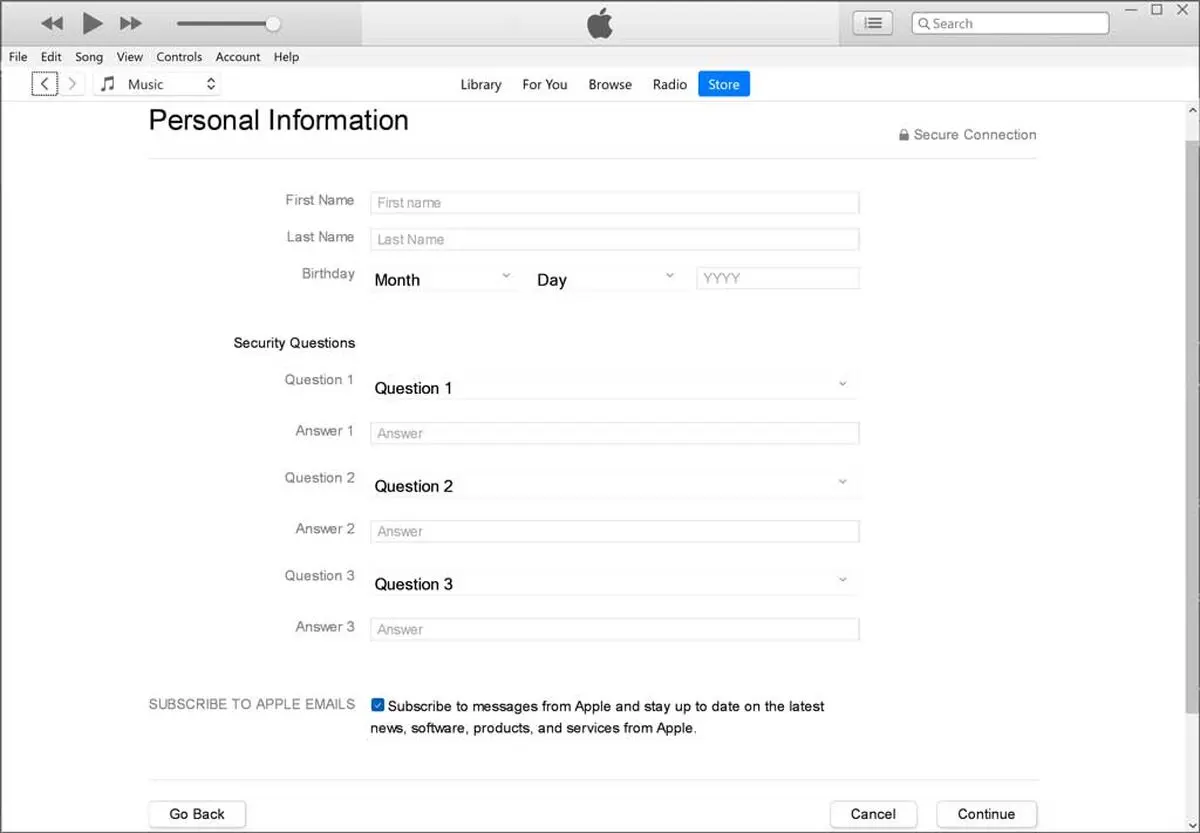This screenshot has height=833, width=1200.
Task: Click the magnifier icon in Search
Action: tap(924, 23)
